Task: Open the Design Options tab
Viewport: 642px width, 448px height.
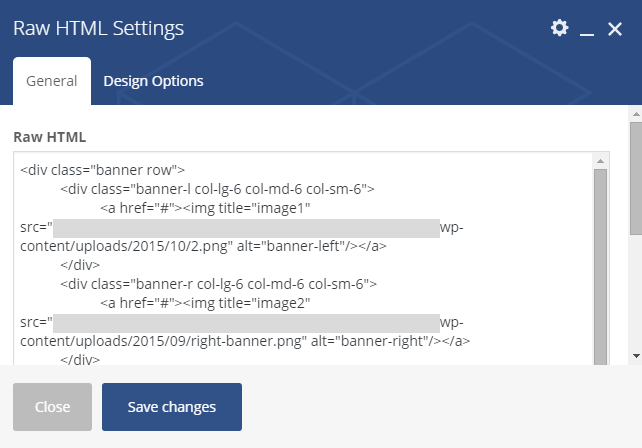Action: (153, 81)
